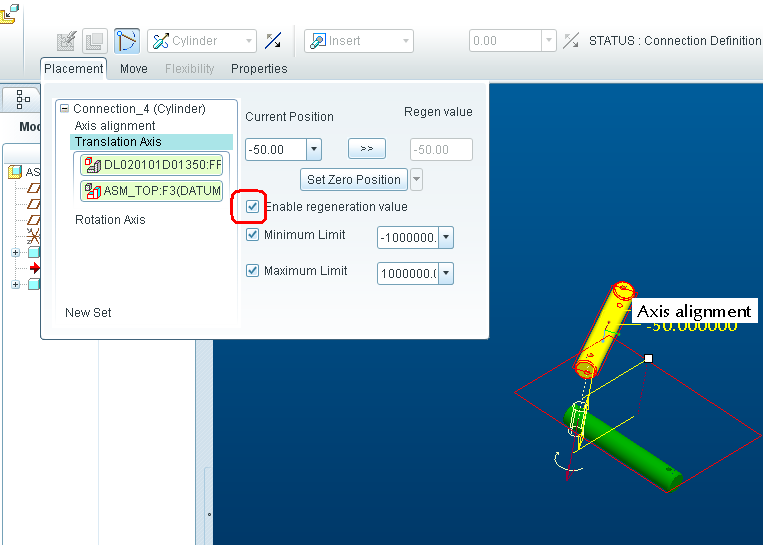Click the curved rotation arrow in viewport
Screen dimensions: 764x545
[x=567, y=462]
